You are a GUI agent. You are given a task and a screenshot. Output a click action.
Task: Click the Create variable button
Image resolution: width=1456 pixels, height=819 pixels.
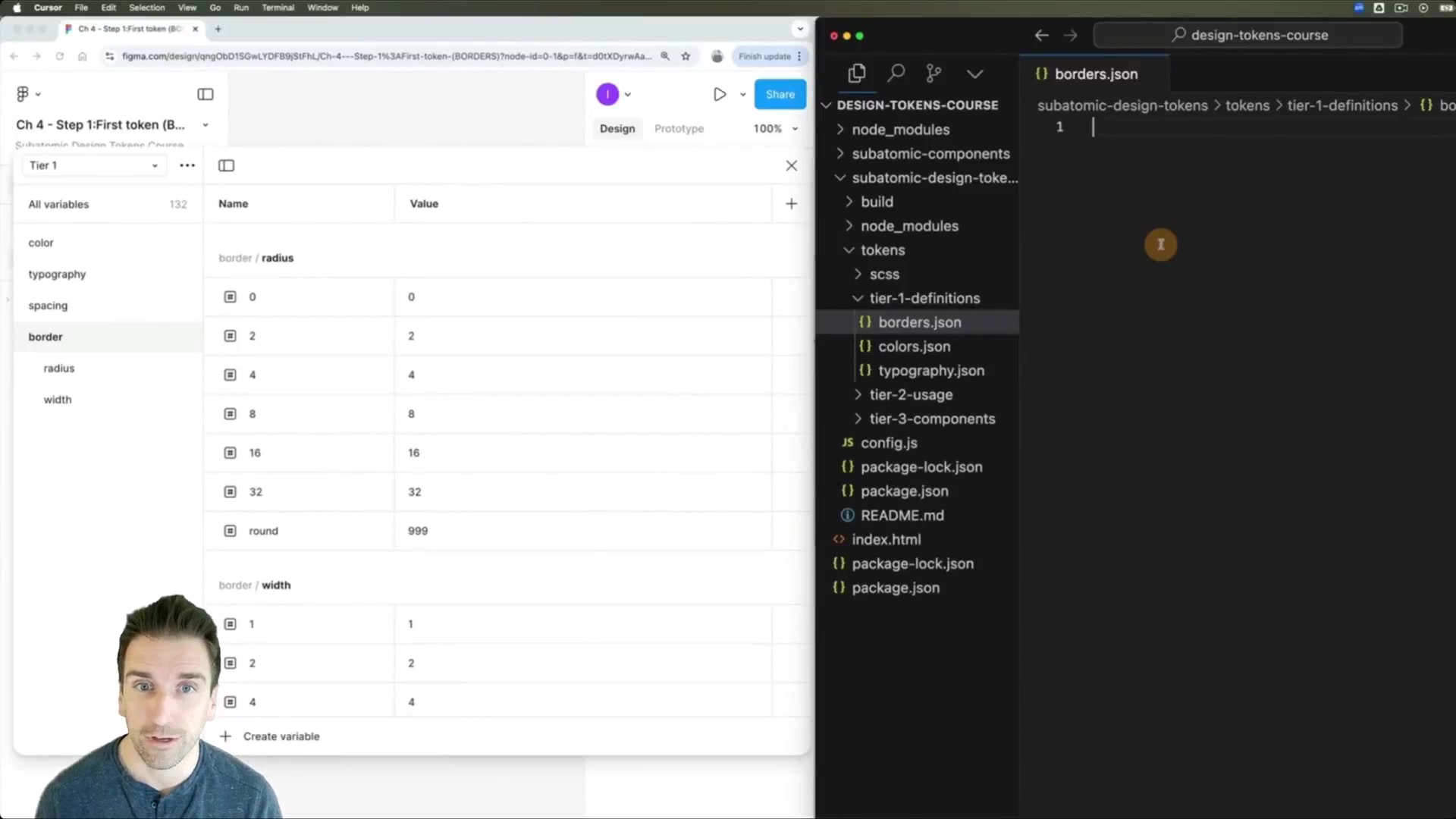[x=269, y=736]
